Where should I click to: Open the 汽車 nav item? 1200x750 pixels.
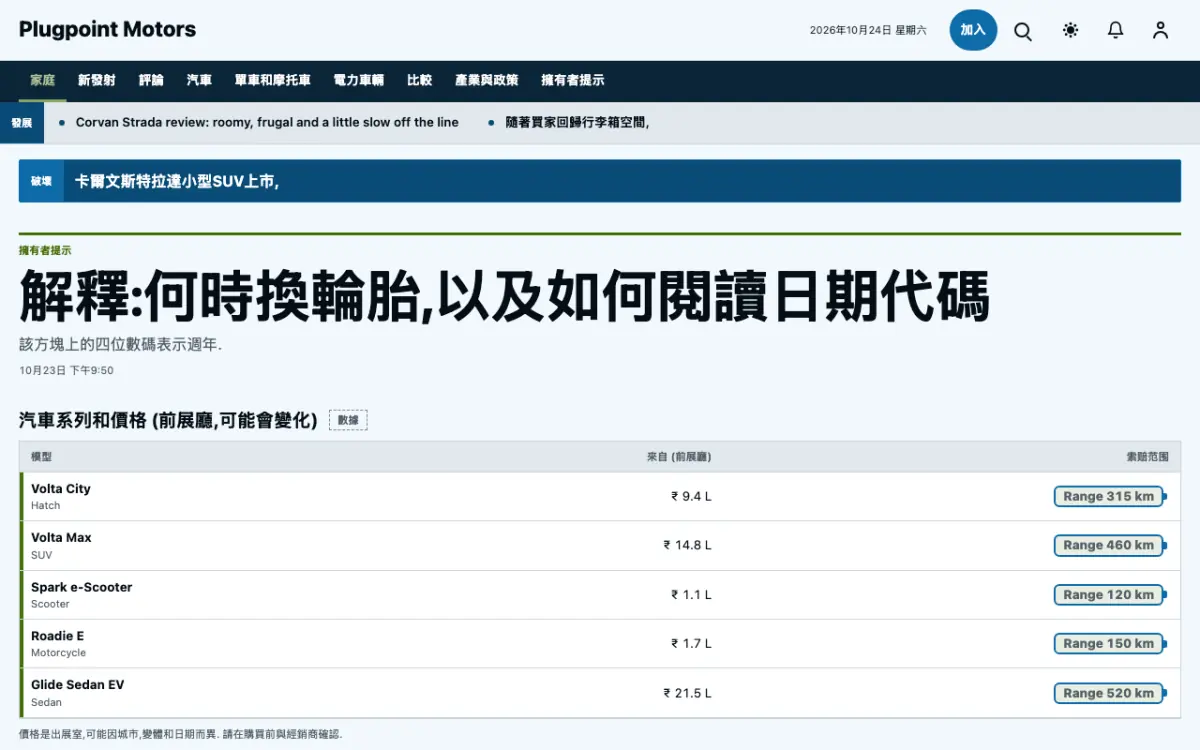pyautogui.click(x=199, y=81)
